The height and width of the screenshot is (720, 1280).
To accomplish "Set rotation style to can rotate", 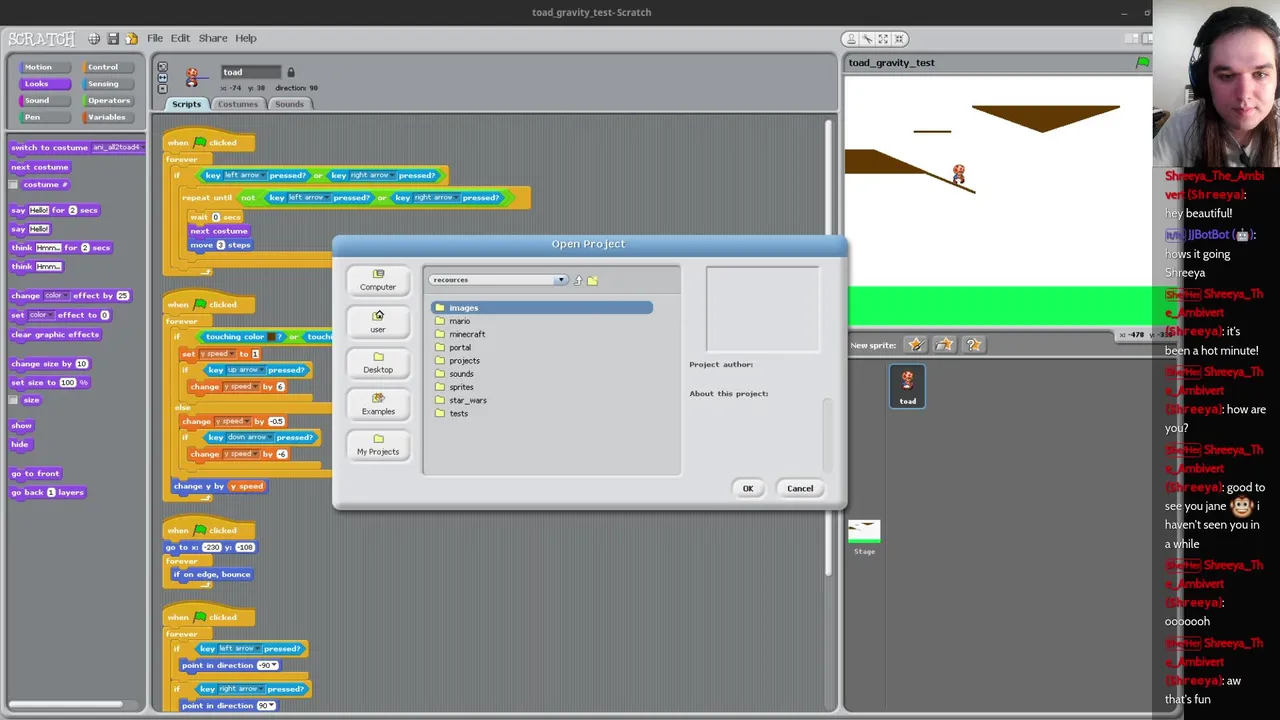I will (x=162, y=67).
